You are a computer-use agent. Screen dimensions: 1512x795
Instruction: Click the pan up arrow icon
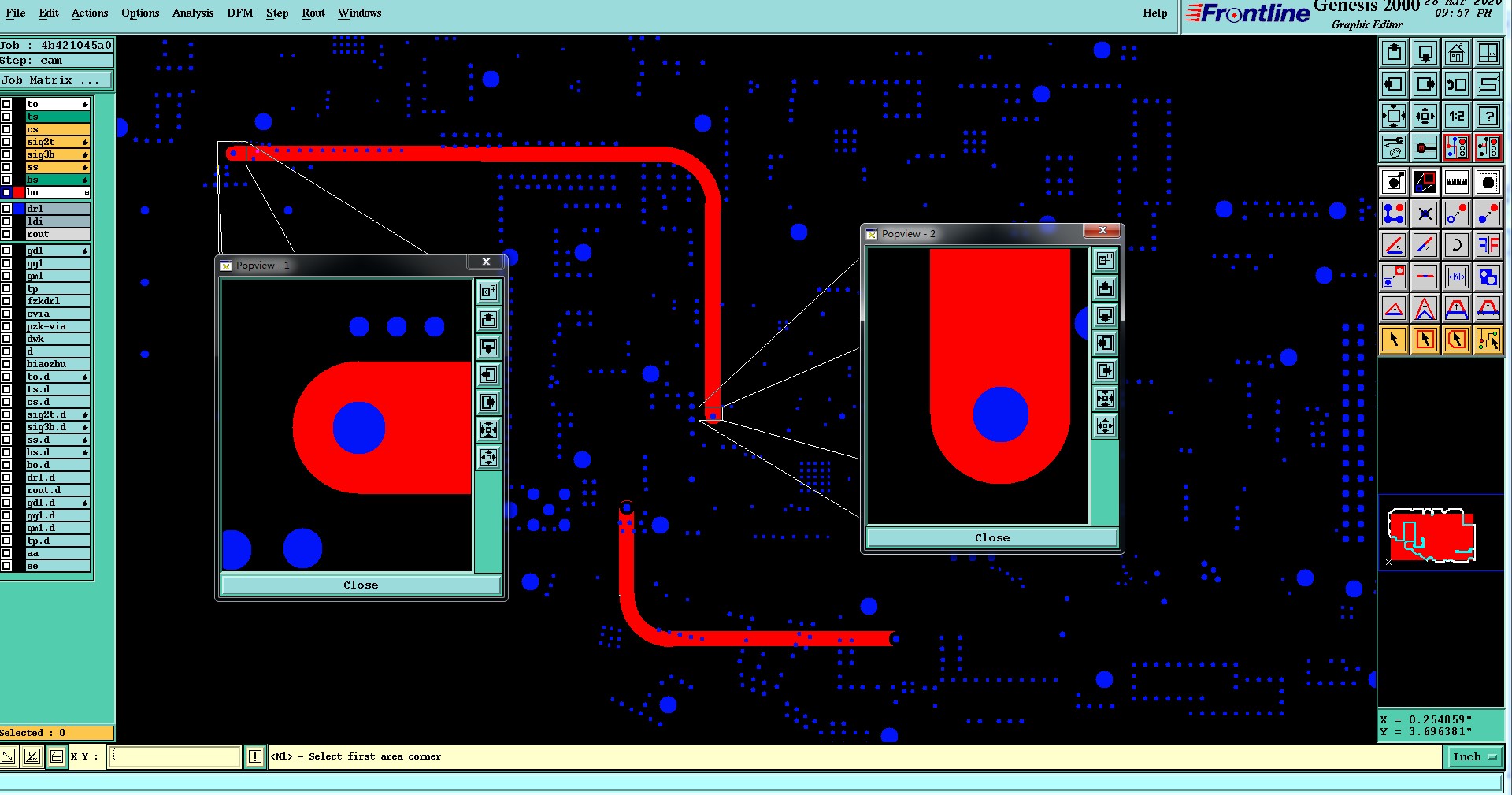click(x=1394, y=53)
